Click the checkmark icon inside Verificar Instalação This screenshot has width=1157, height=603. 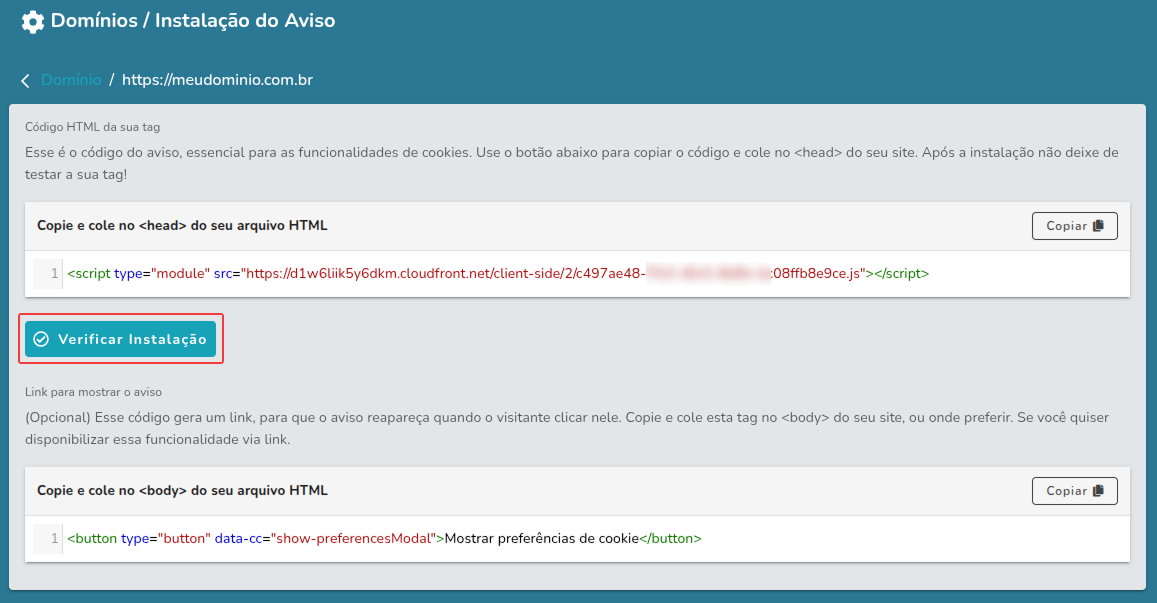(42, 339)
